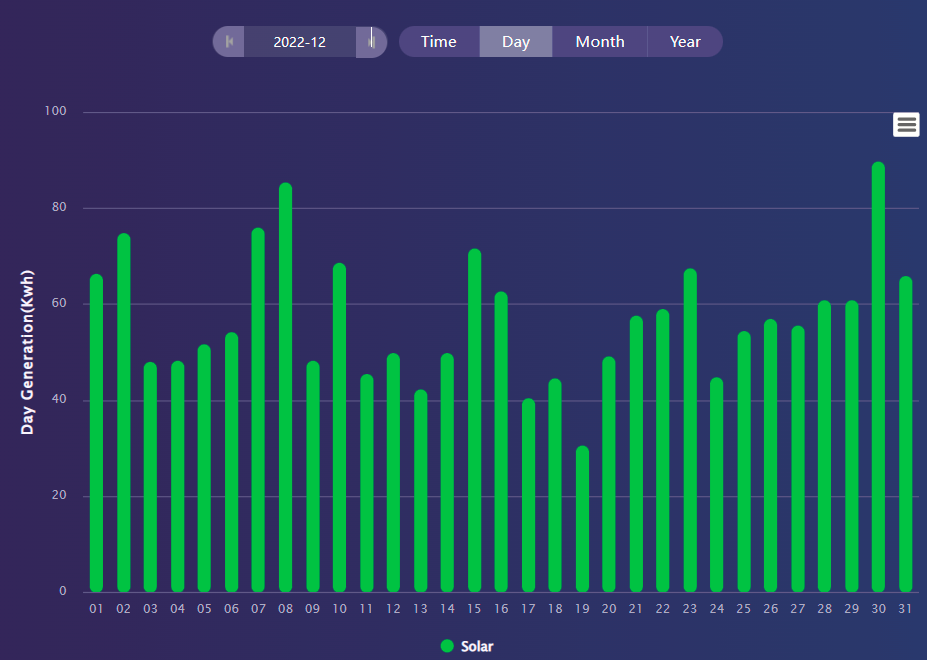Image resolution: width=927 pixels, height=660 pixels.
Task: Switch to the Time view tab
Action: 438,42
